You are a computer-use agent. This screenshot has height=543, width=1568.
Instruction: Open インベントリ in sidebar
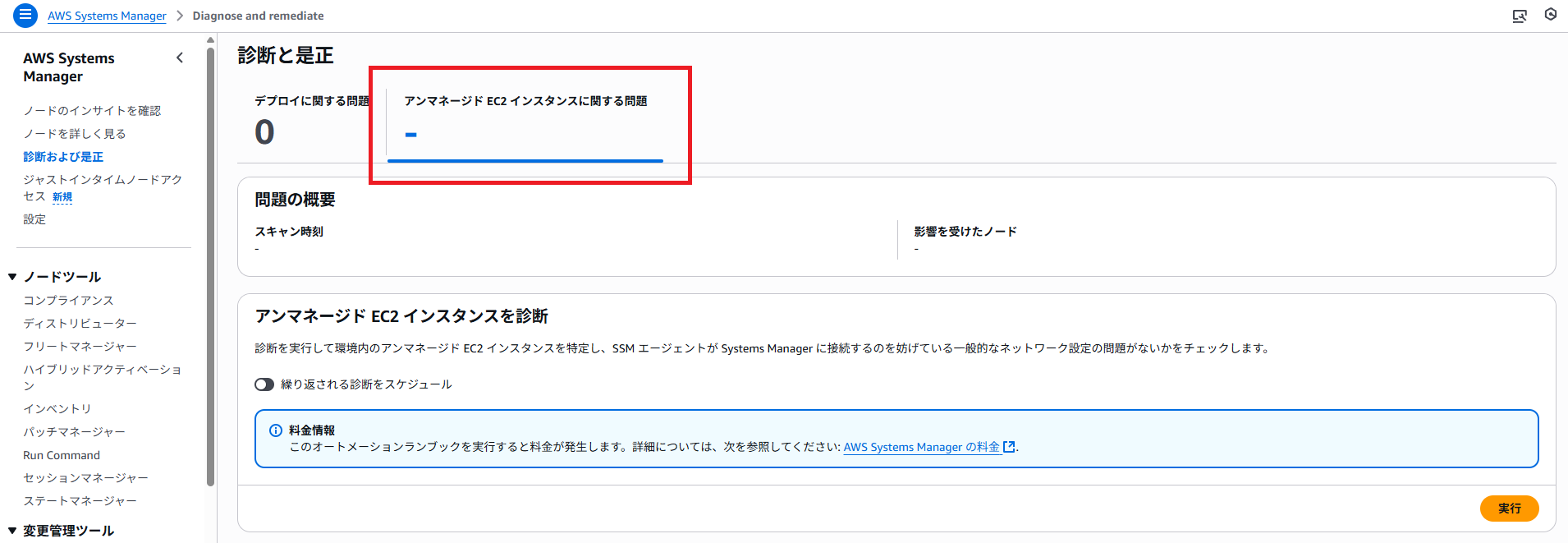57,409
